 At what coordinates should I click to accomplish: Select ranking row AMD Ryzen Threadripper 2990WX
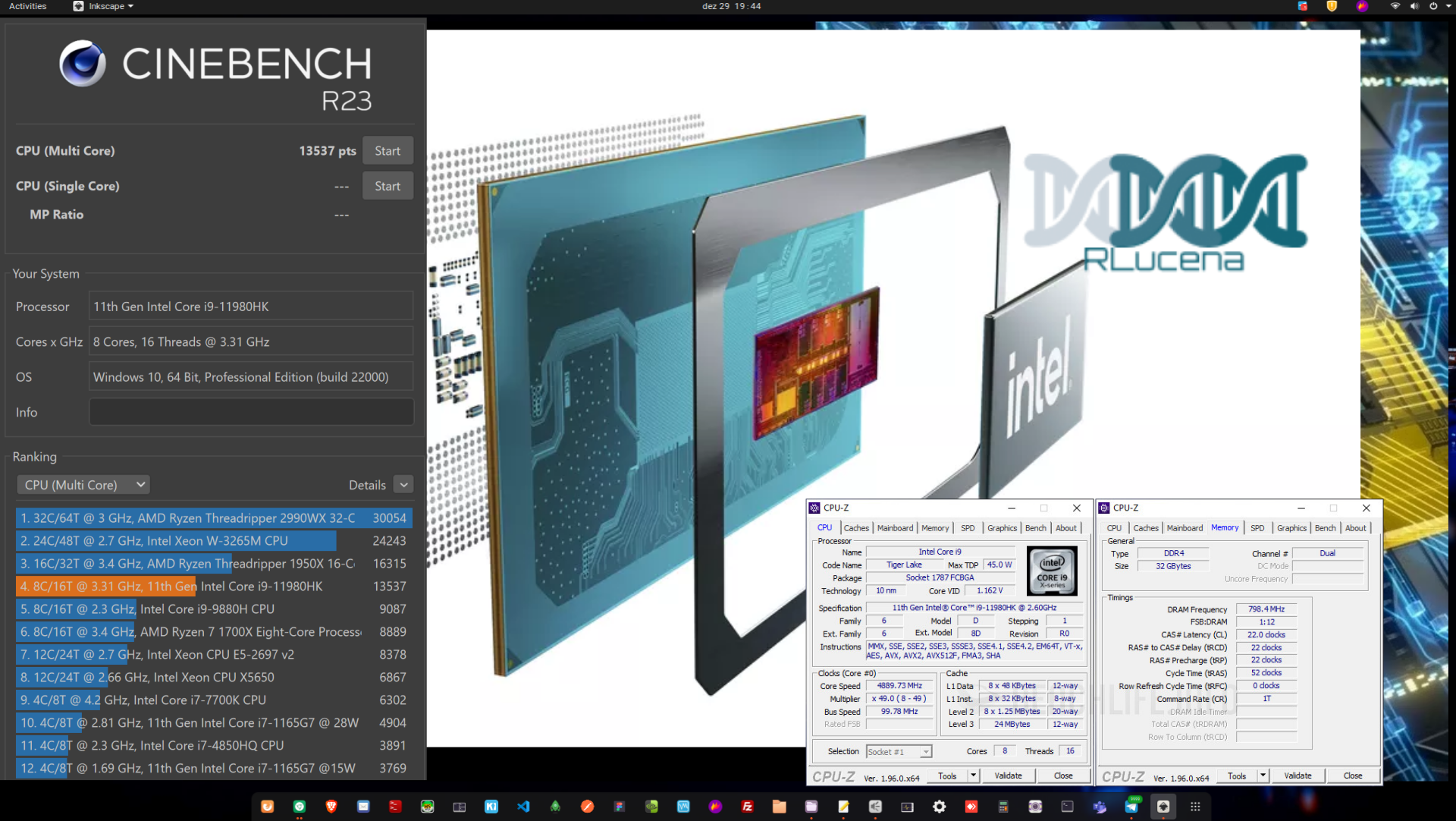214,518
